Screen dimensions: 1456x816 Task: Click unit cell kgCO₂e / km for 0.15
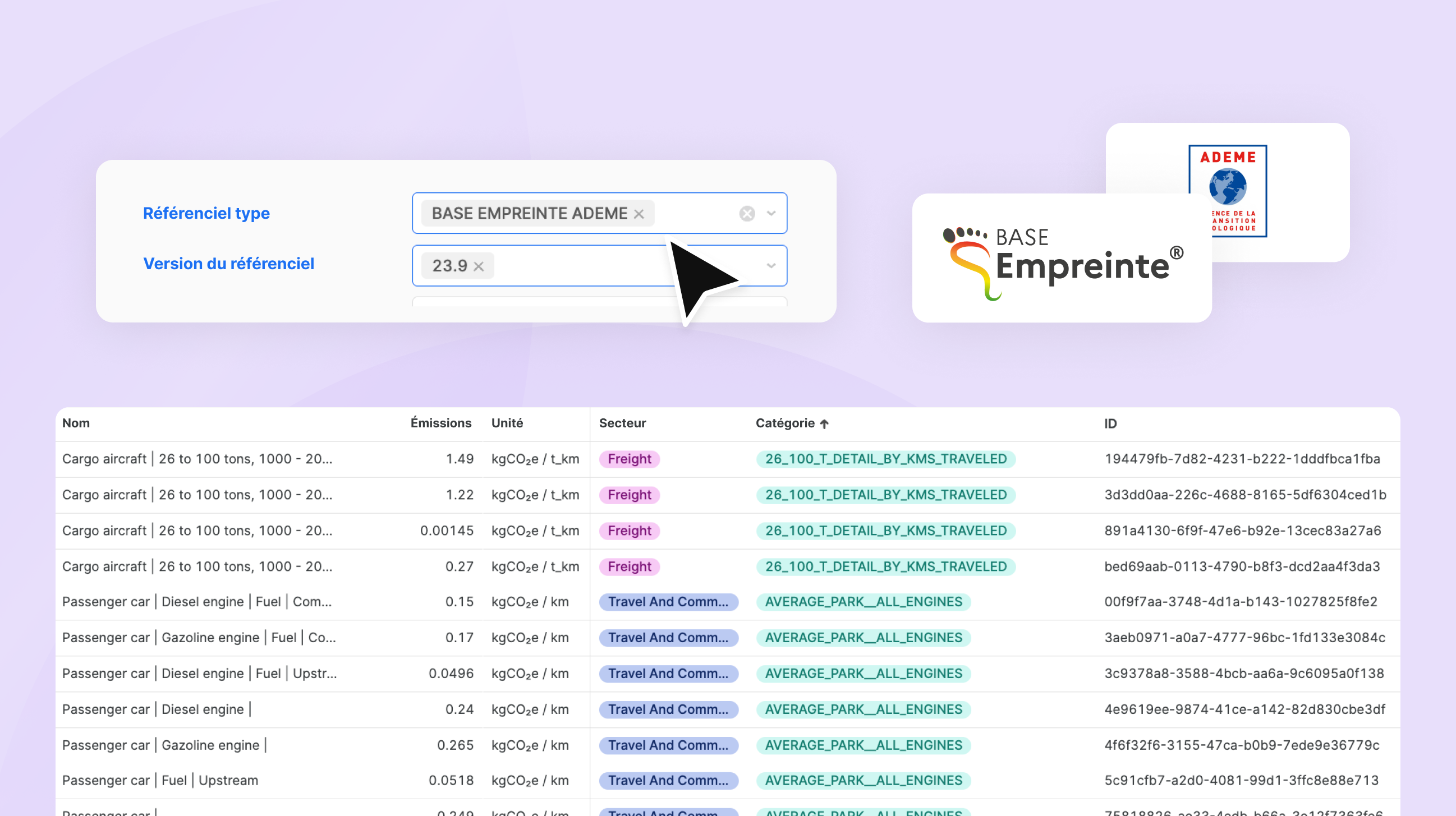click(x=530, y=602)
